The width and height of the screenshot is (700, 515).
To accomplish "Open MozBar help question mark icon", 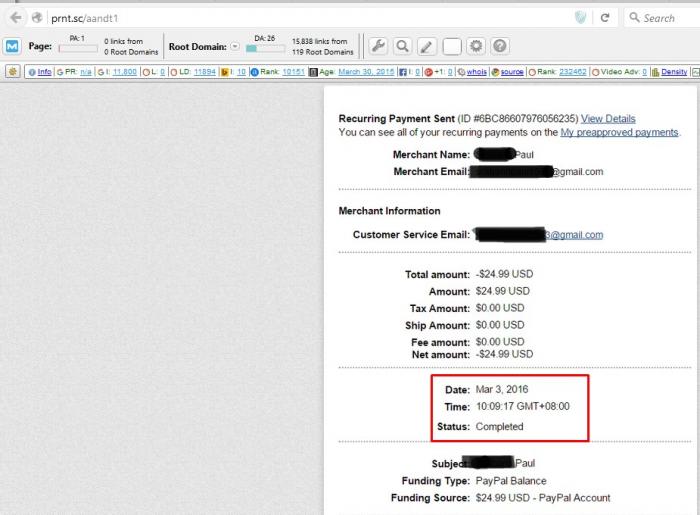I will point(500,46).
